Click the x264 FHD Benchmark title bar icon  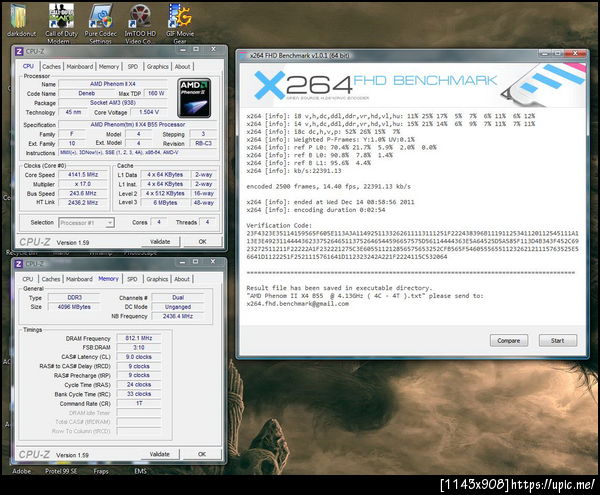pyautogui.click(x=244, y=56)
